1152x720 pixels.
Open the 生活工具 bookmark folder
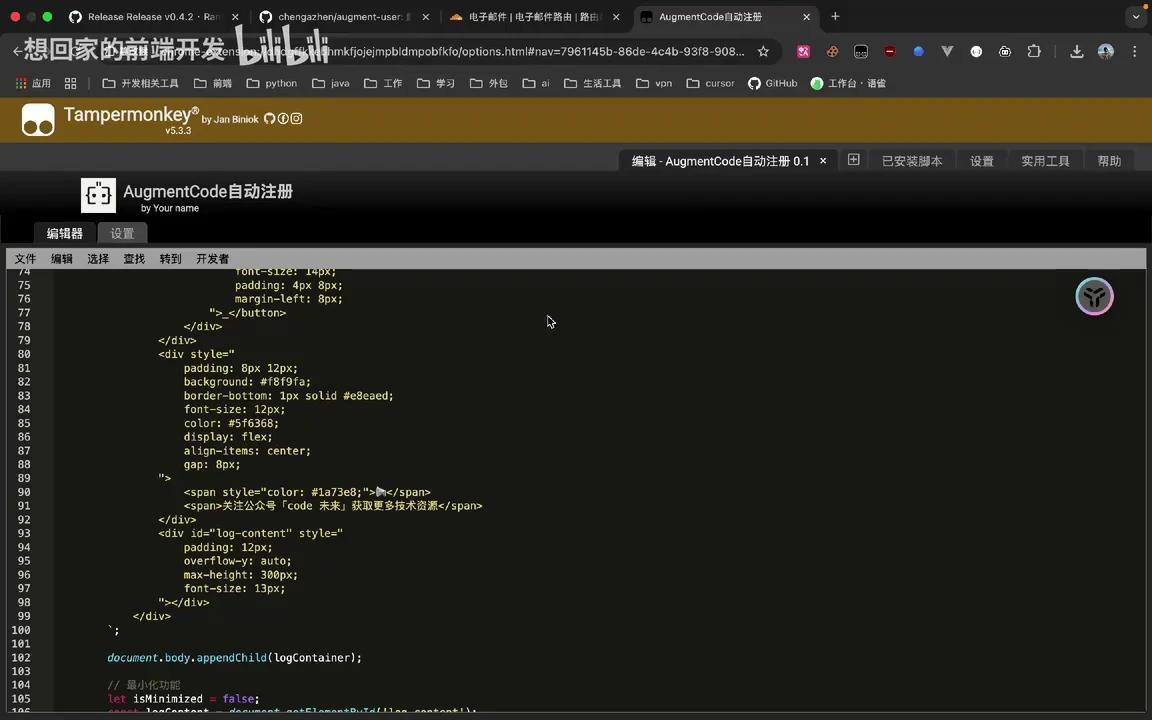(x=593, y=83)
